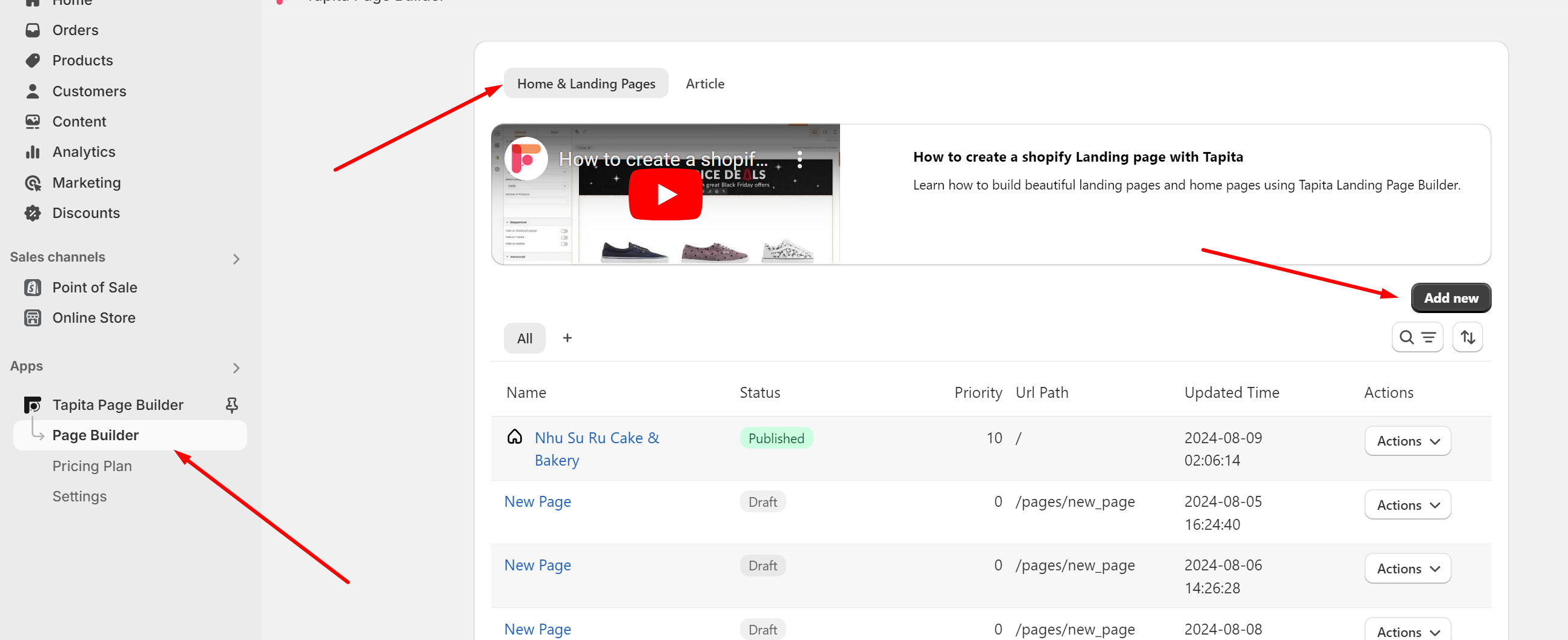1568x640 pixels.
Task: Click the 2024-08-06 14:26:28 timestamp
Action: (x=1223, y=576)
